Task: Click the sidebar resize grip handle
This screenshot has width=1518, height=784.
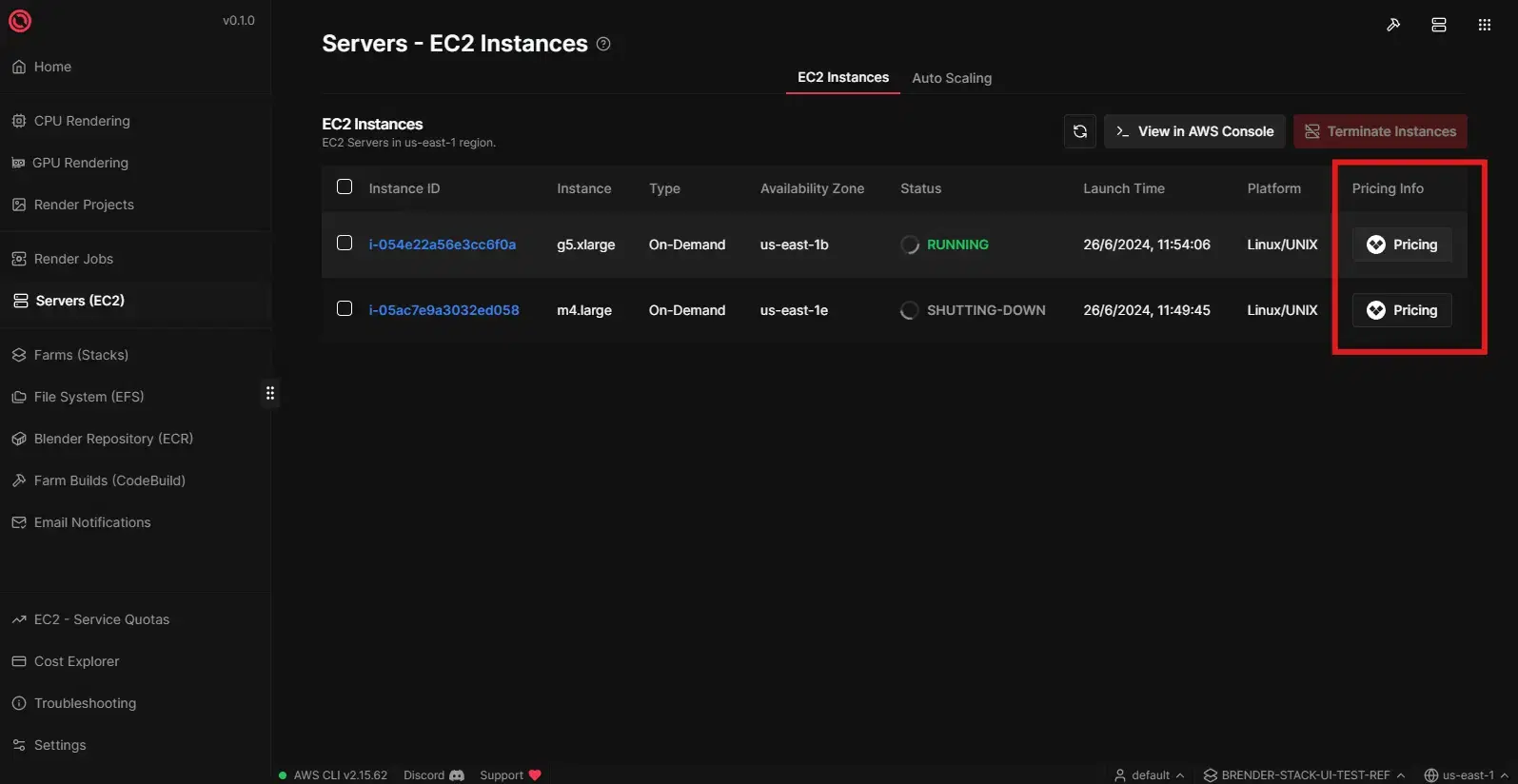Action: [270, 393]
